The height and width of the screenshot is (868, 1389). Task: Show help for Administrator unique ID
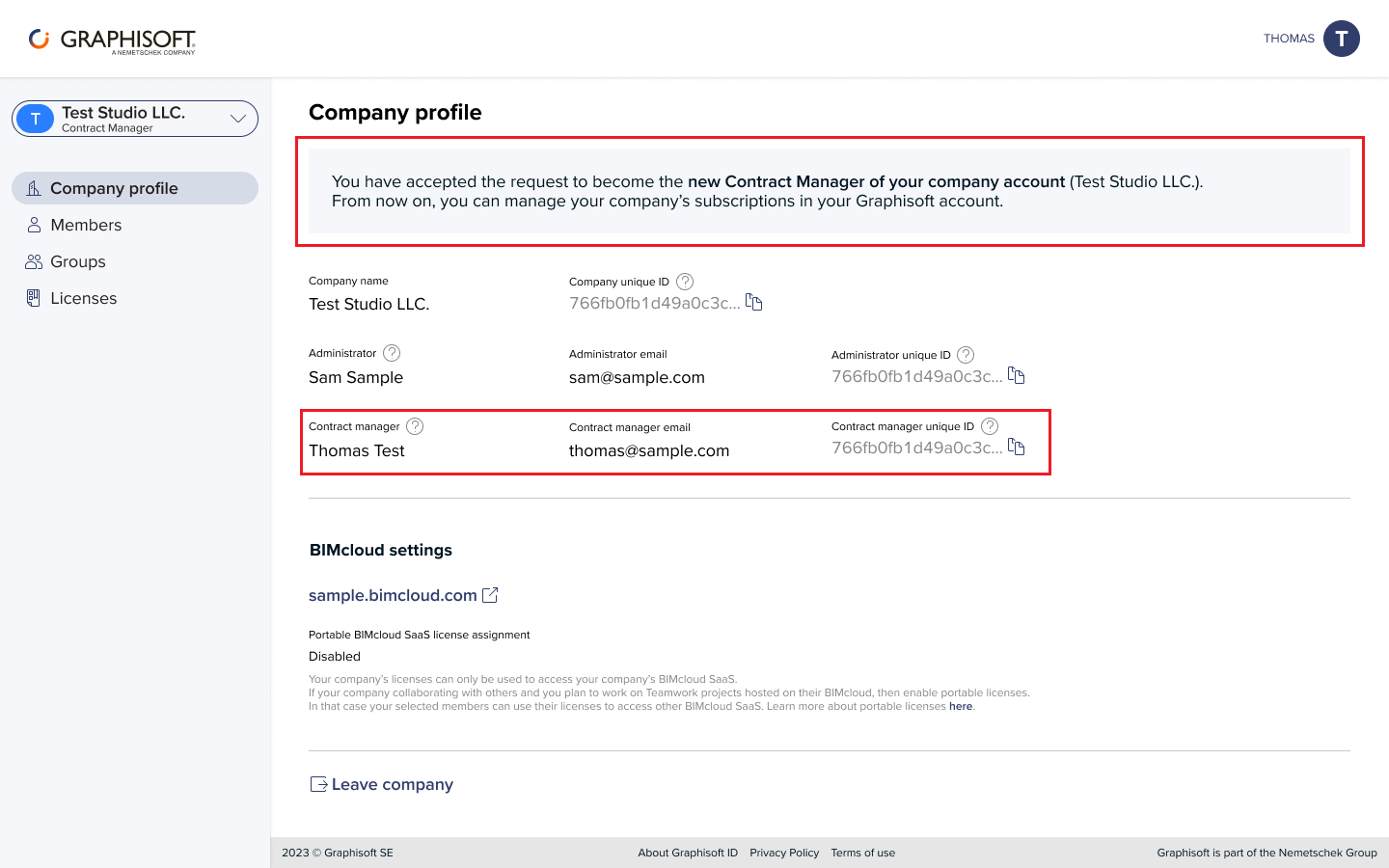pos(966,355)
